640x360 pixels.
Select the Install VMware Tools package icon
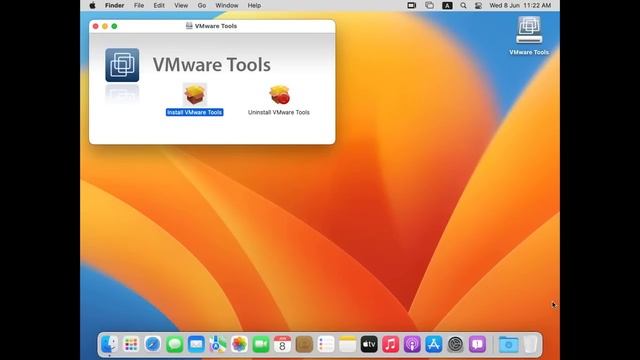coord(195,94)
